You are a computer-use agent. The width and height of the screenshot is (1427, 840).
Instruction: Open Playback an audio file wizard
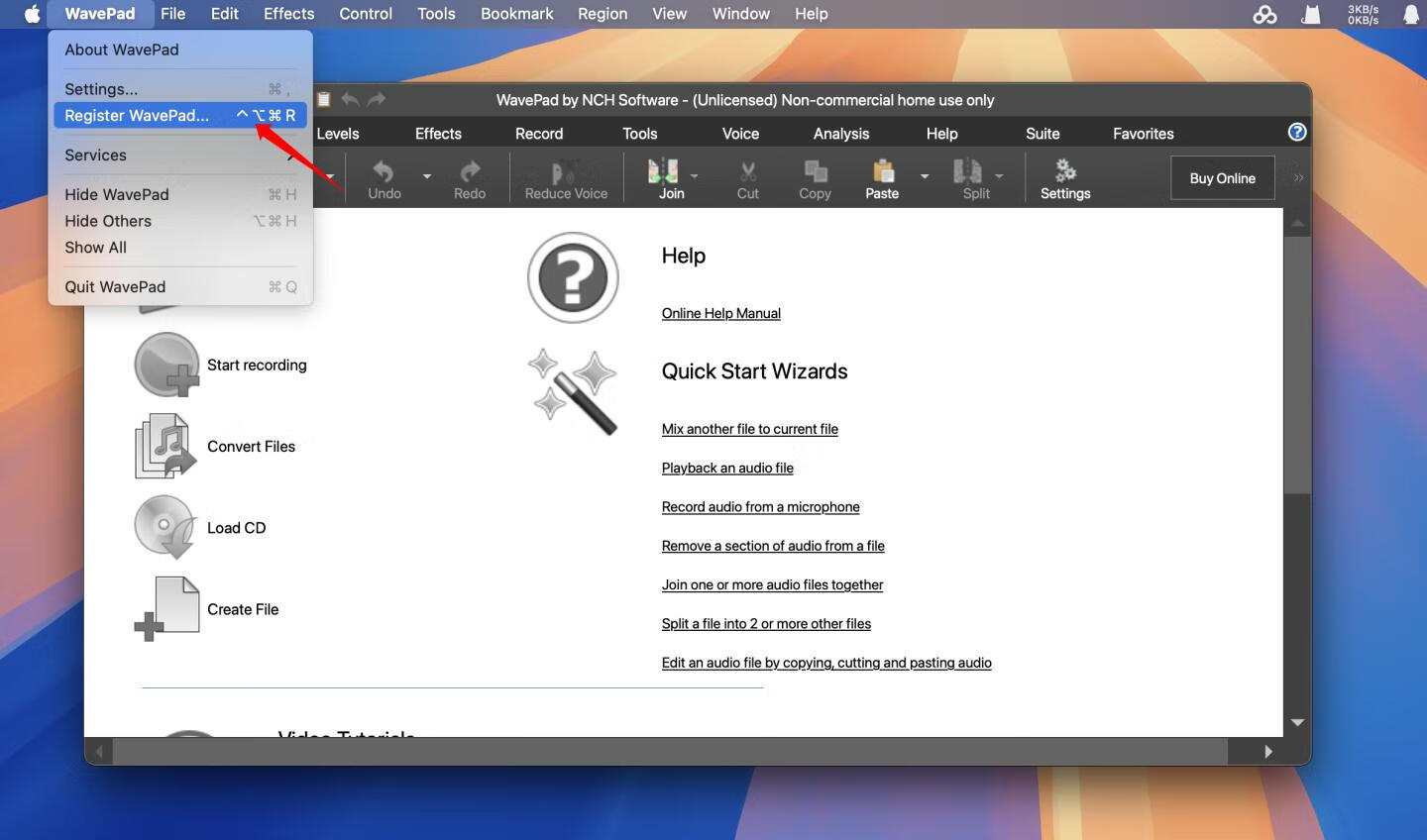tap(727, 468)
